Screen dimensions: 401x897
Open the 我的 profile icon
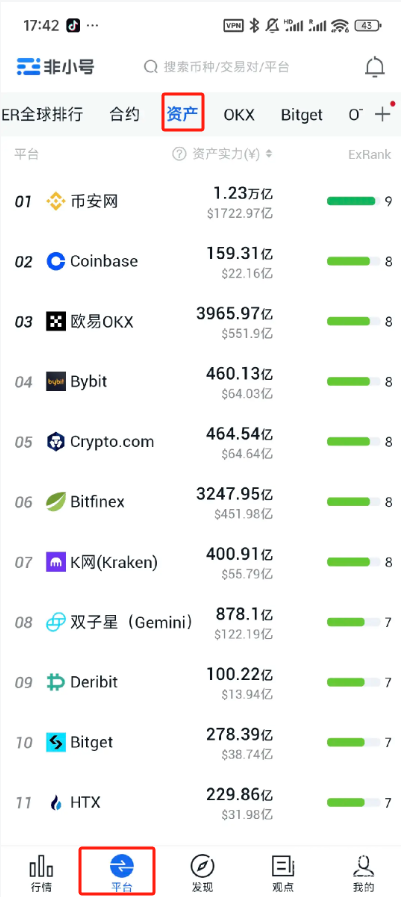[x=363, y=866]
